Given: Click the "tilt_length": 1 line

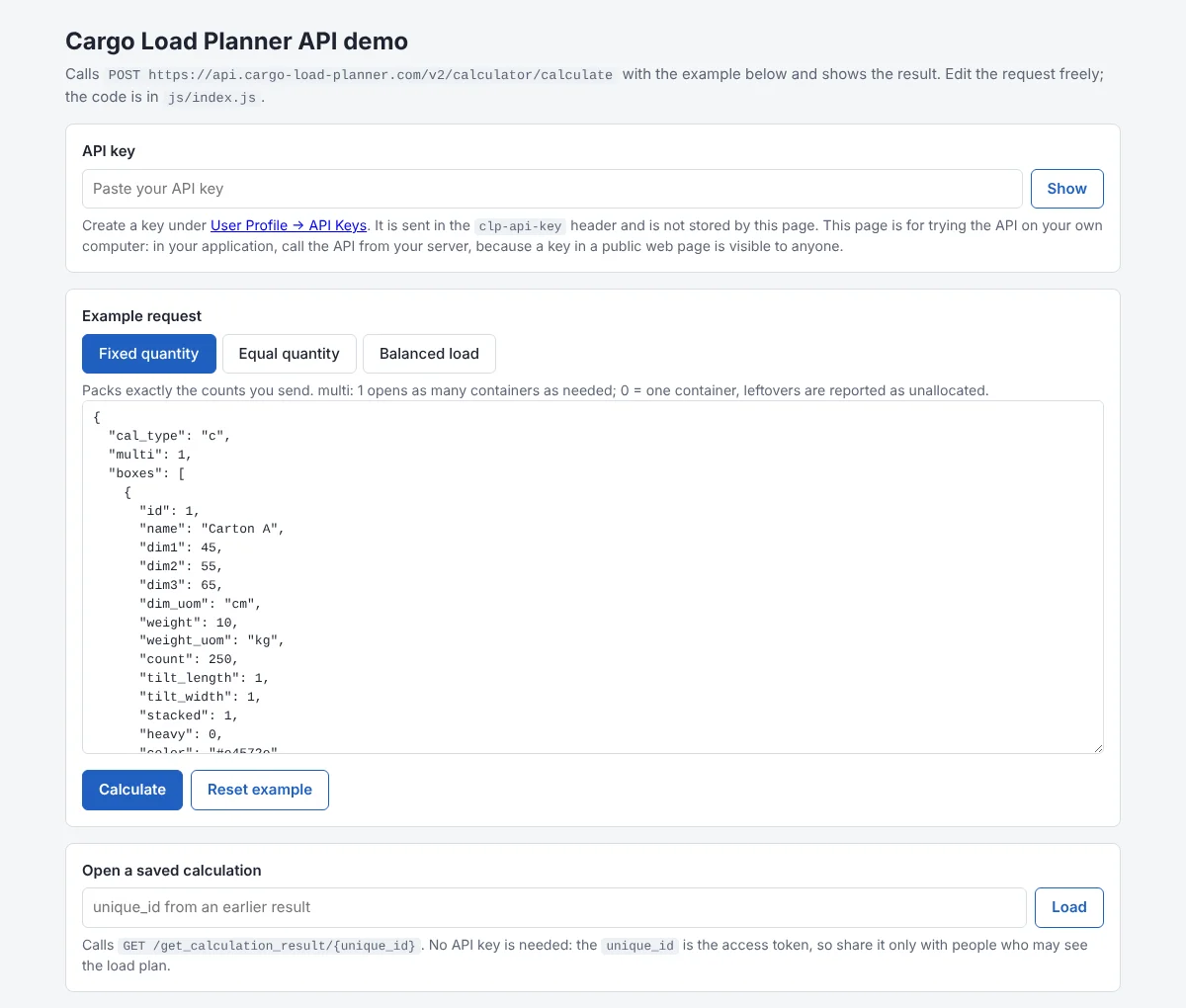Looking at the screenshot, I should coord(204,678).
